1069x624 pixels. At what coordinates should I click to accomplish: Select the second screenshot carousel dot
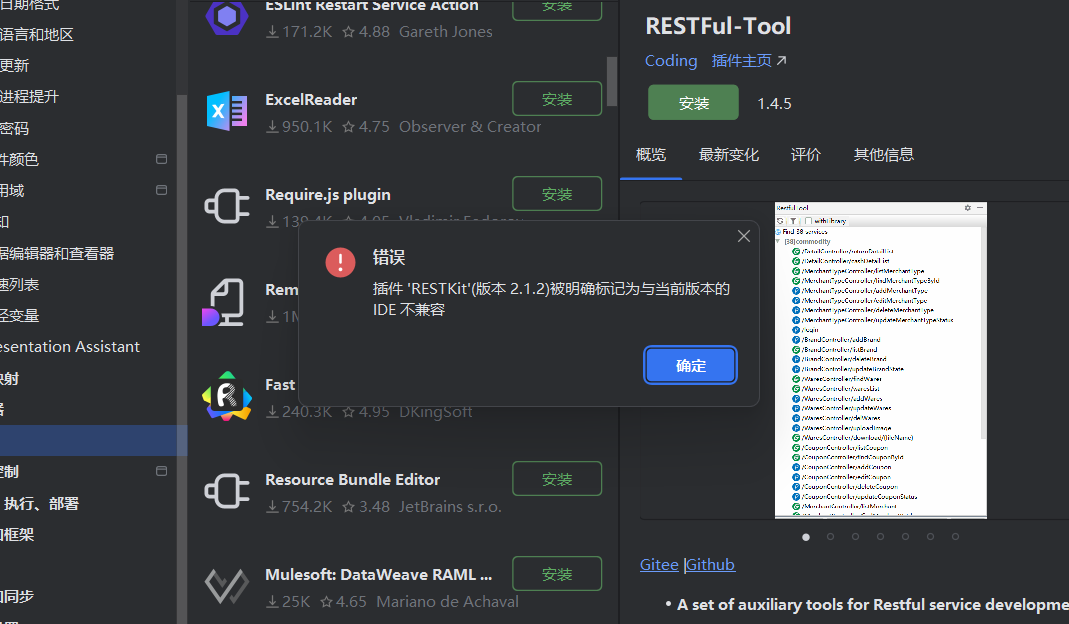click(x=830, y=537)
